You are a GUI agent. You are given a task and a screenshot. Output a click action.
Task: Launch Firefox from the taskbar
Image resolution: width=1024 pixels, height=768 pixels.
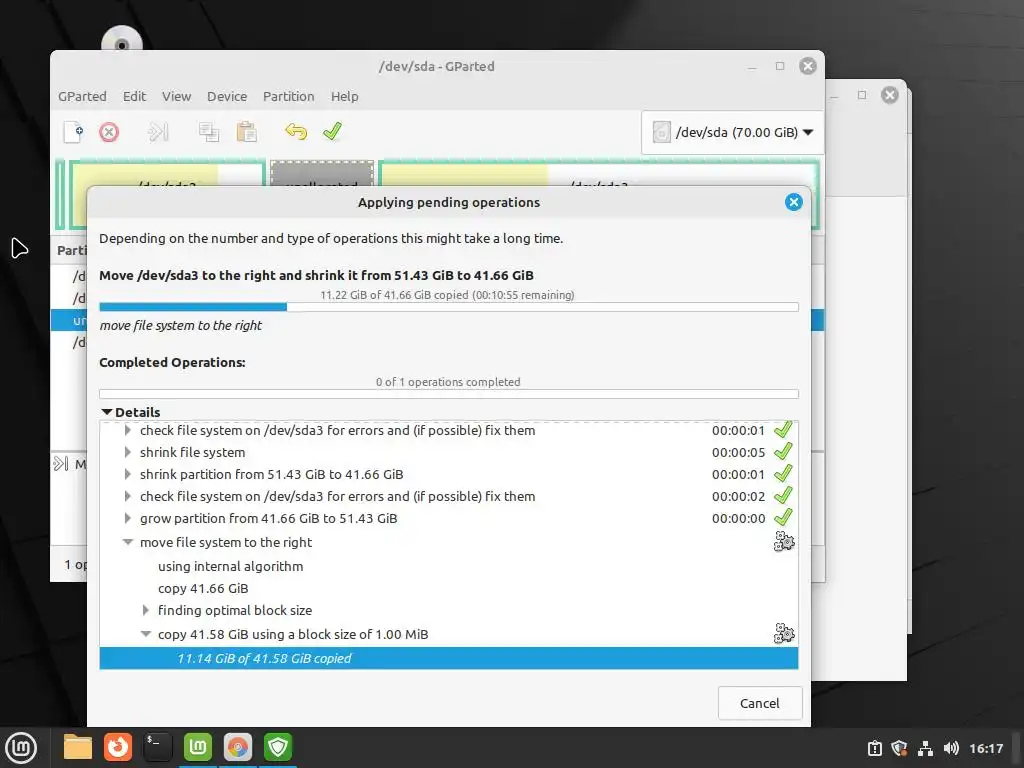pos(118,747)
